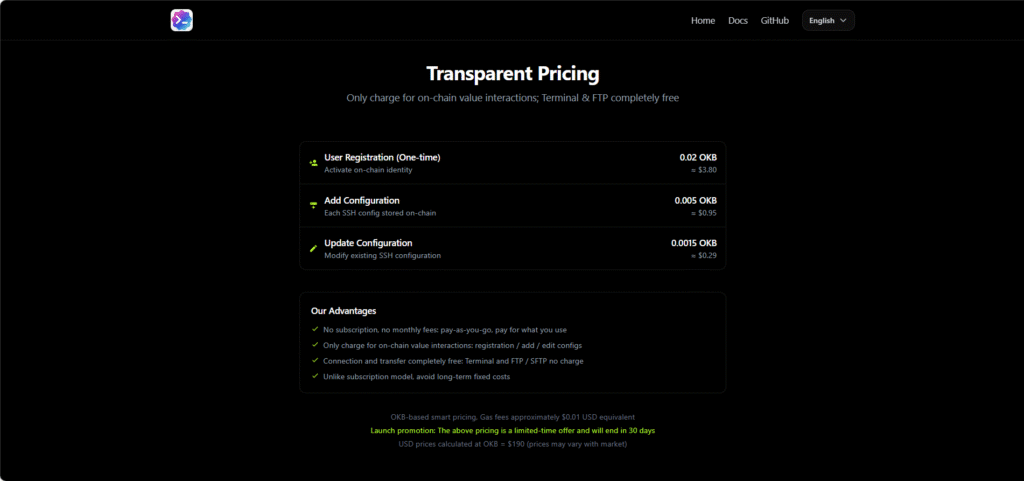Click the User Registration person-add icon

(x=313, y=163)
